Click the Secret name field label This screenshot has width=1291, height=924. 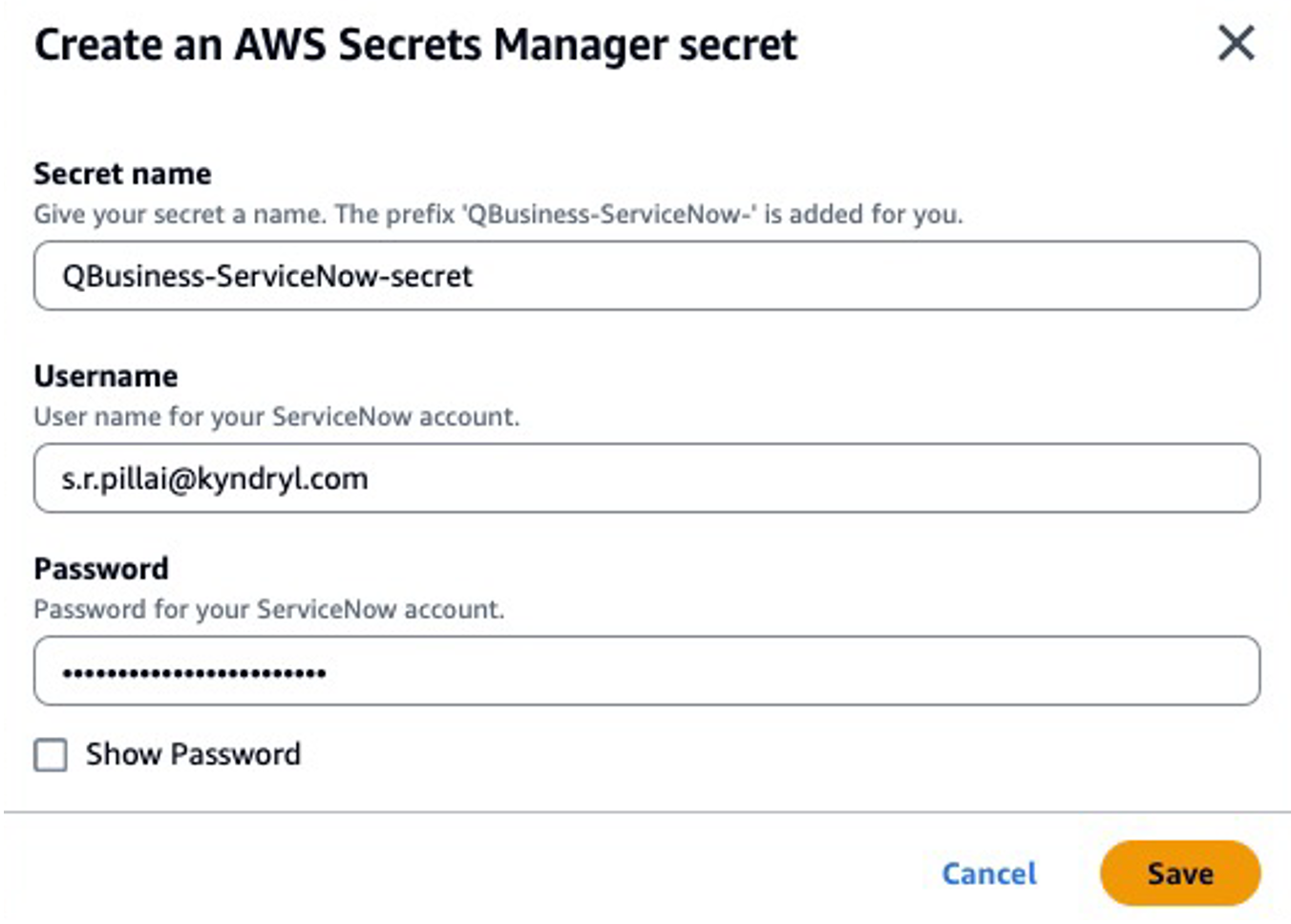coord(122,174)
